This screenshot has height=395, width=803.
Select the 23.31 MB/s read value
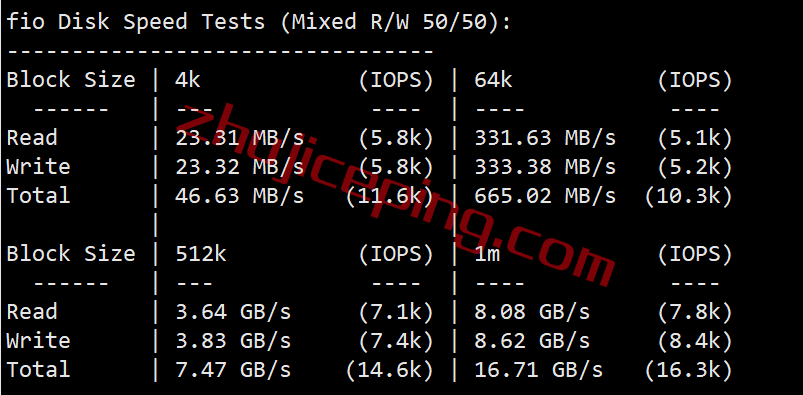click(240, 138)
